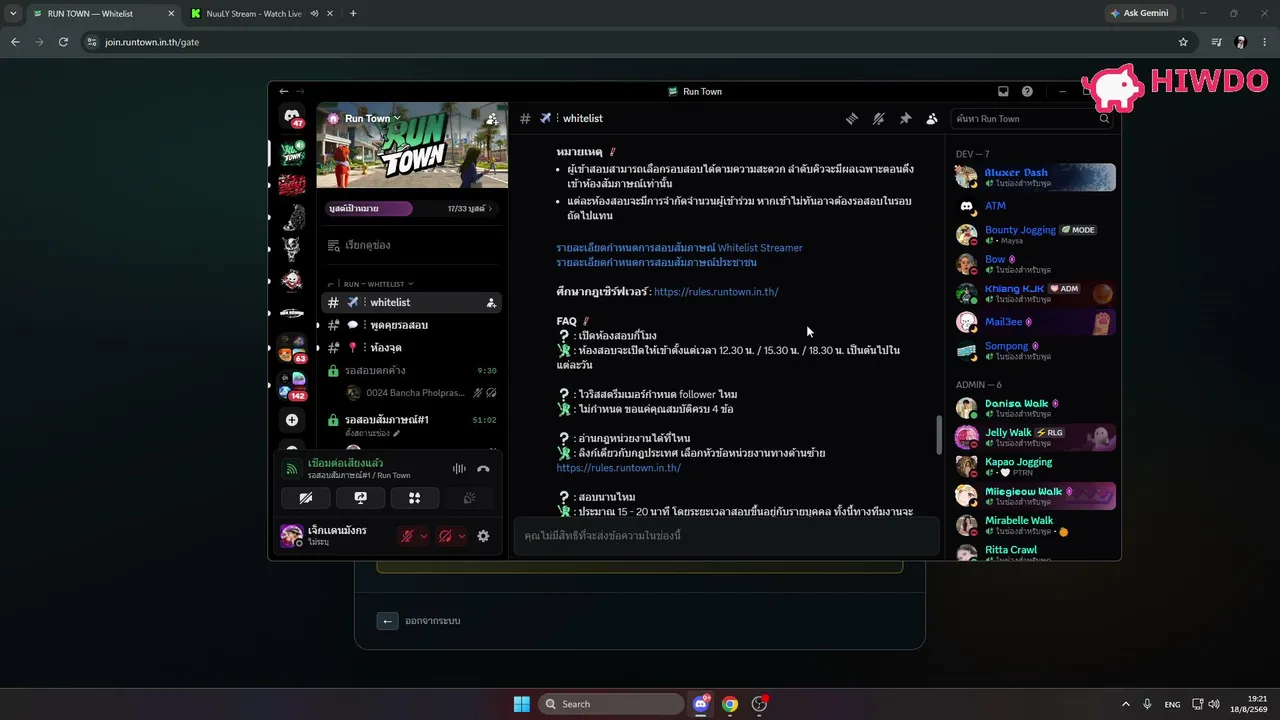Image resolution: width=1280 pixels, height=720 pixels.
Task: Open the red pushpin channel
Action: pos(410,347)
